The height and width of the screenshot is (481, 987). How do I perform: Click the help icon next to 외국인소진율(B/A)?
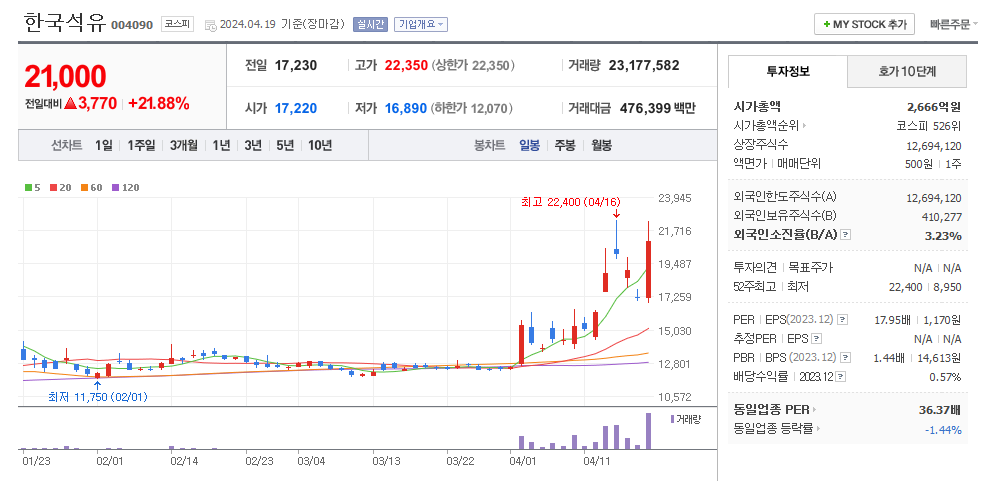[846, 235]
